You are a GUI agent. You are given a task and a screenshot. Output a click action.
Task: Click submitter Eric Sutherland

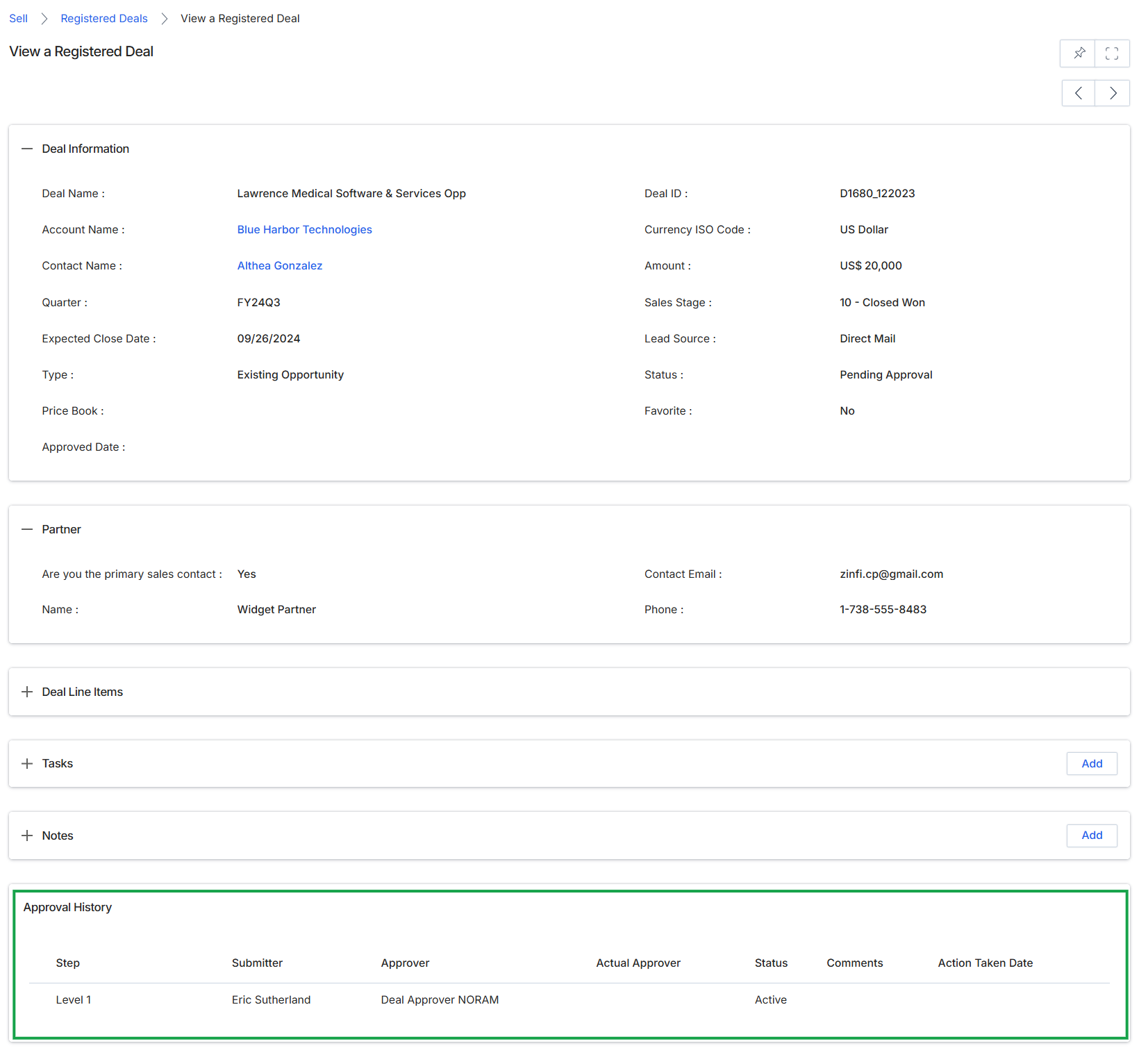tap(272, 1000)
